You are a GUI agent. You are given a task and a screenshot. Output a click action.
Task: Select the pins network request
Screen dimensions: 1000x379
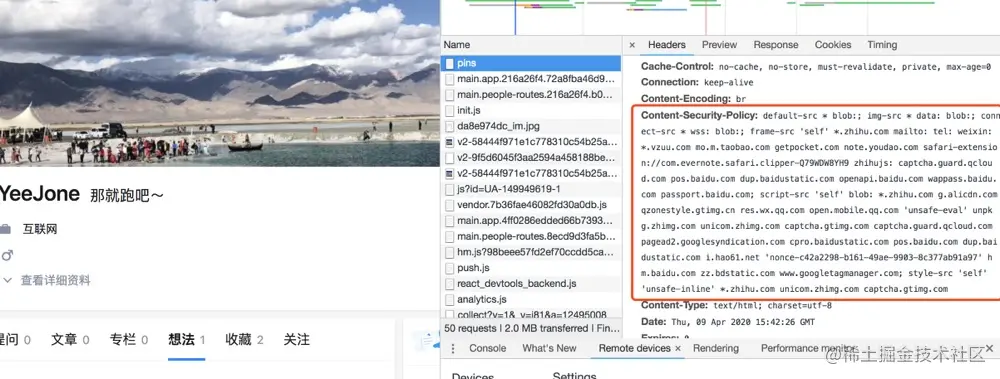(531, 64)
